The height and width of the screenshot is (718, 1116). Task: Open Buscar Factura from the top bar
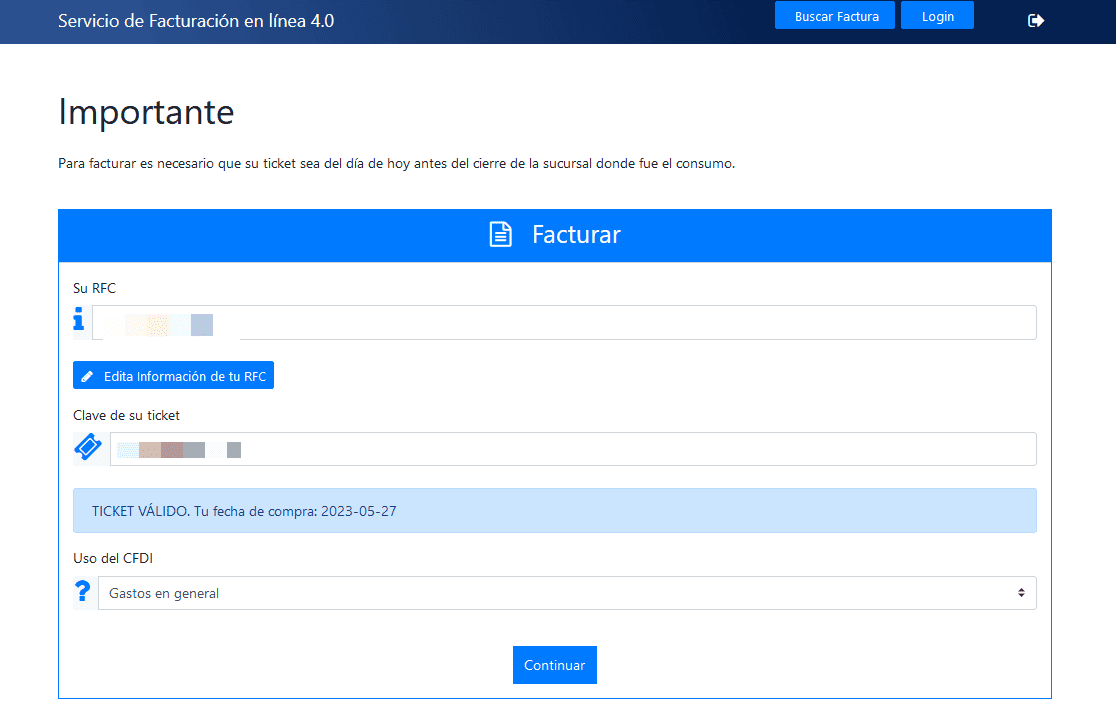click(836, 16)
